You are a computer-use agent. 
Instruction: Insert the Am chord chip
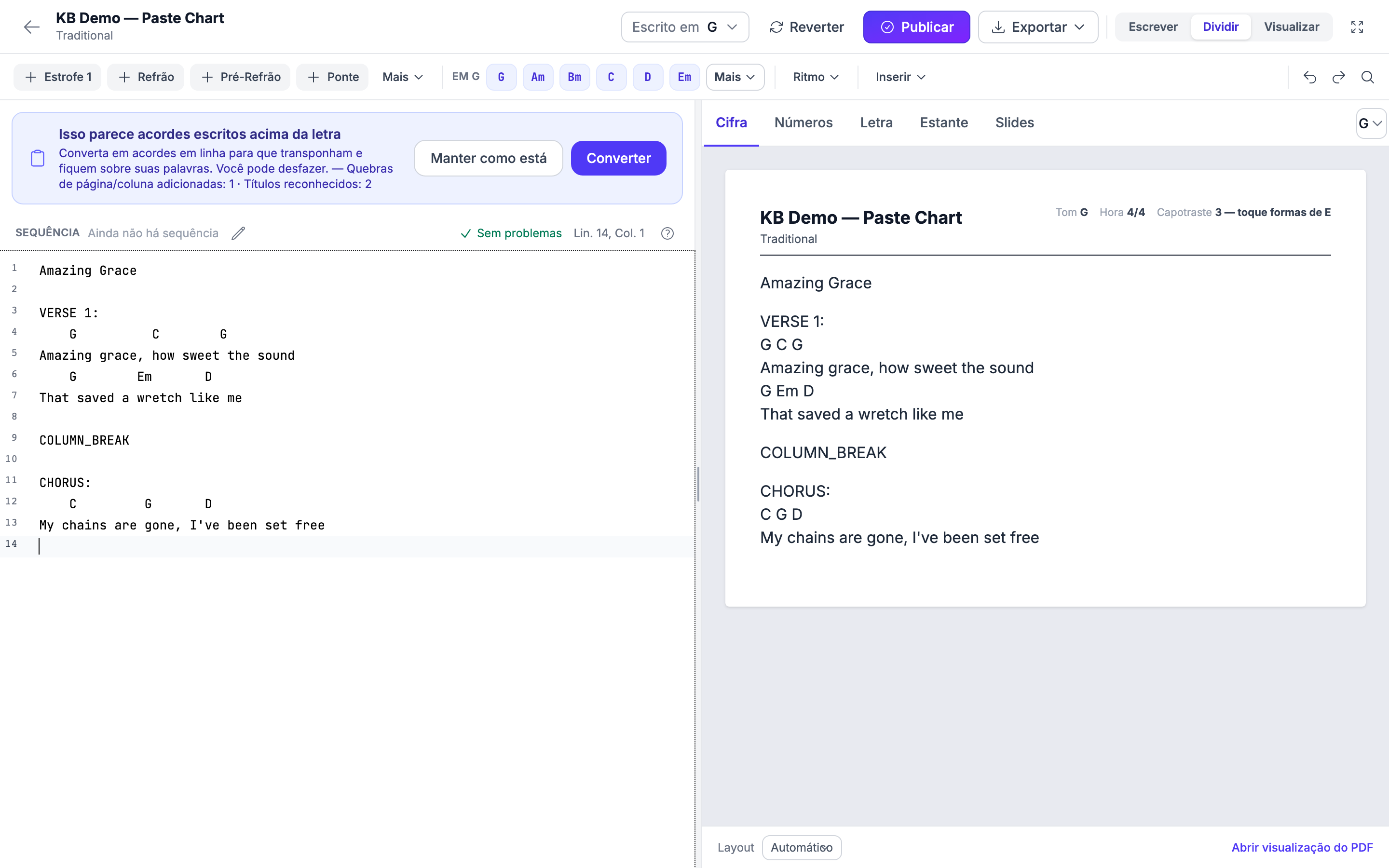pos(538,77)
